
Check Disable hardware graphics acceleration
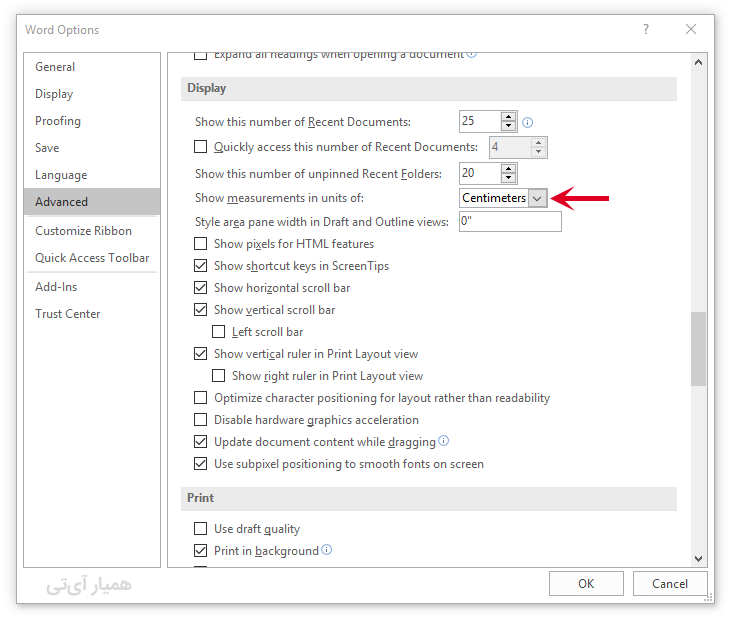[x=200, y=419]
